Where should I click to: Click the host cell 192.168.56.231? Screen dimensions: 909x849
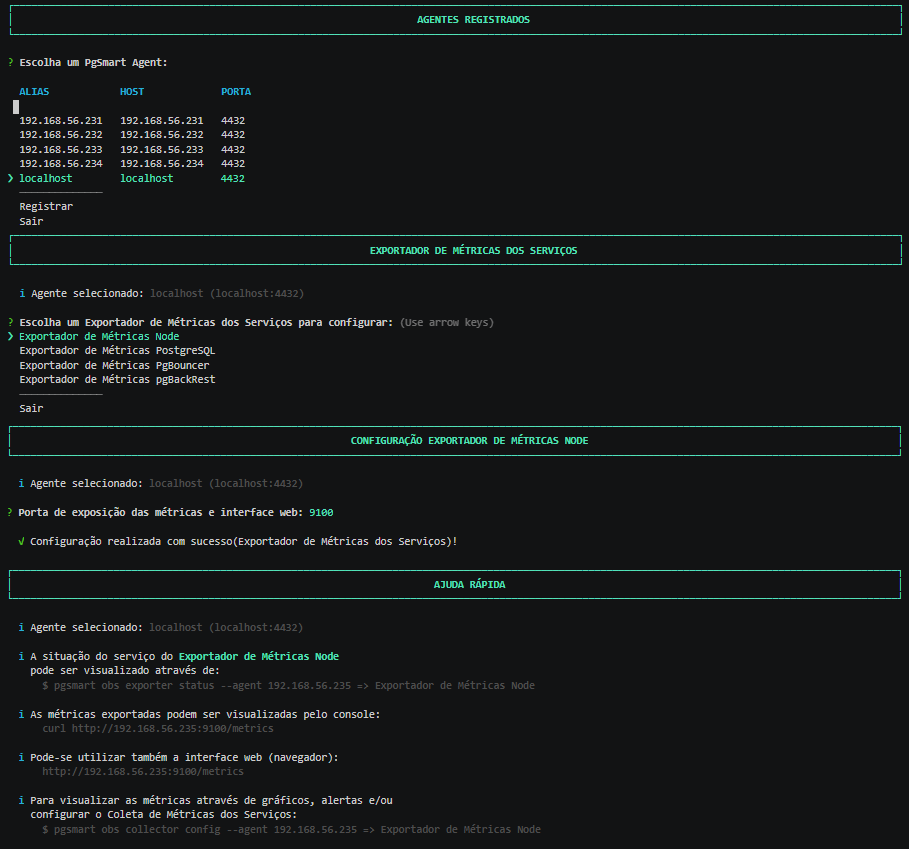pos(162,121)
